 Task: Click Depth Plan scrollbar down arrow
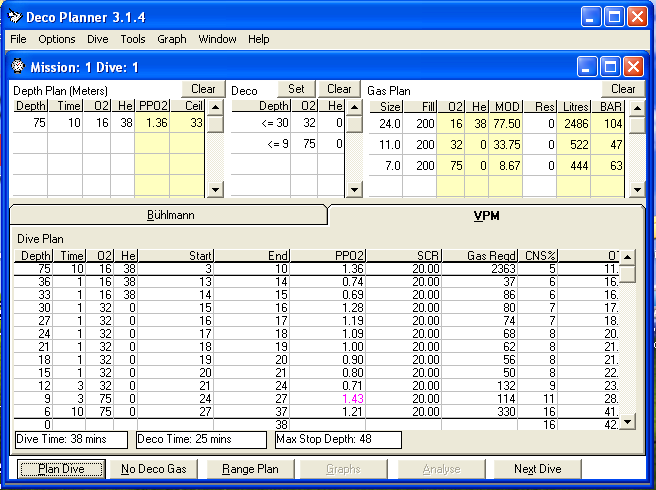click(215, 190)
